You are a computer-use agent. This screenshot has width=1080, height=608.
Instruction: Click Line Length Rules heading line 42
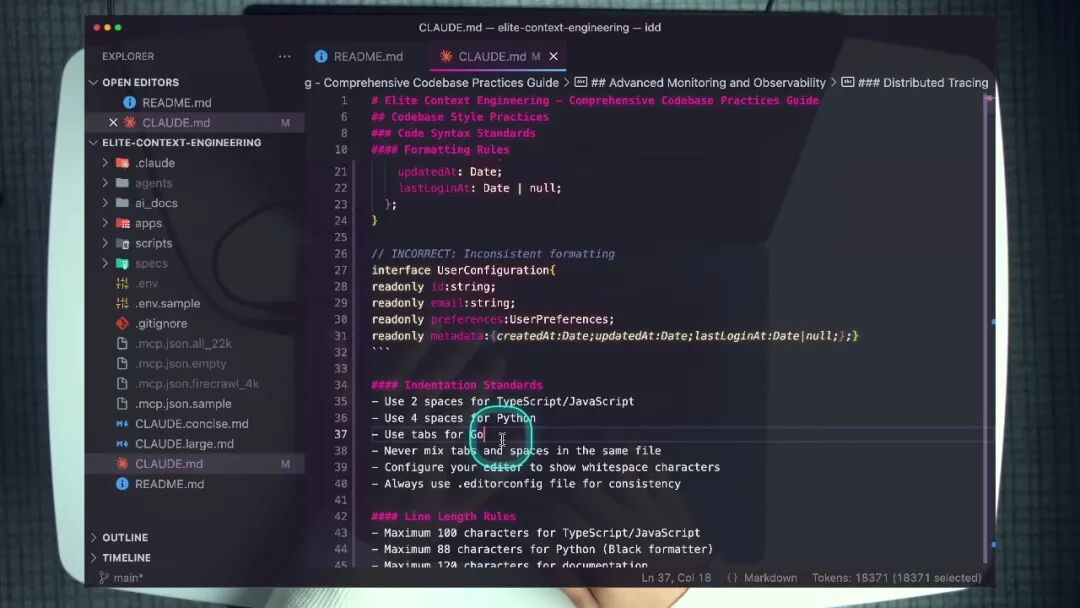coord(444,516)
